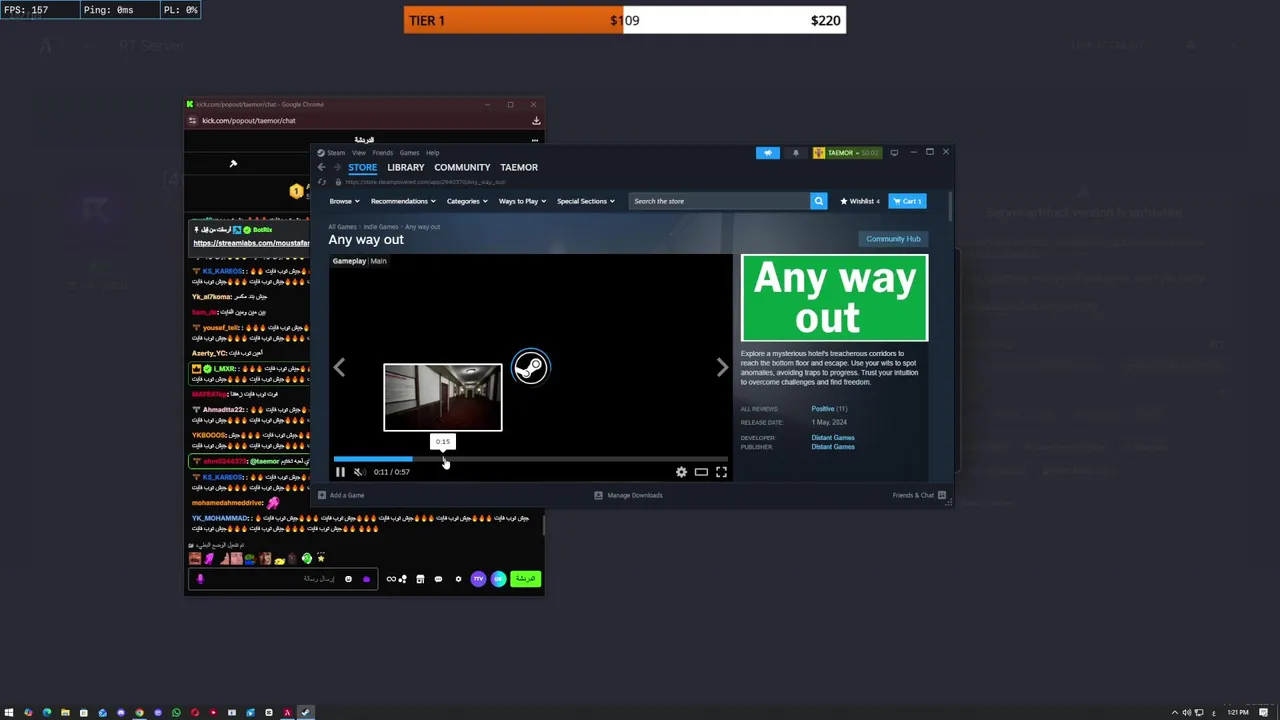Switch to the COMMUNITY tab

462,167
